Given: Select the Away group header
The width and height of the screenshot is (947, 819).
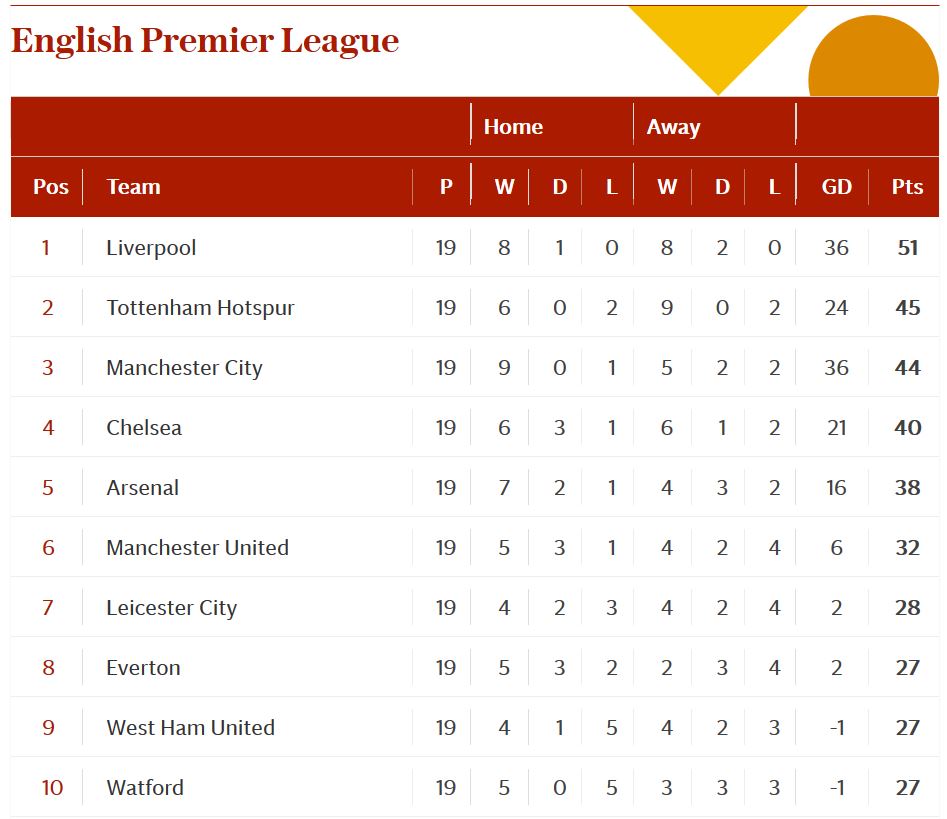Looking at the screenshot, I should coord(673,127).
